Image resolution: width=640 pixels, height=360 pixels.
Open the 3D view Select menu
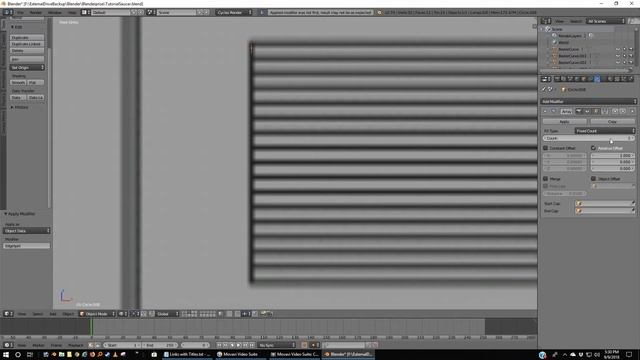click(38, 314)
